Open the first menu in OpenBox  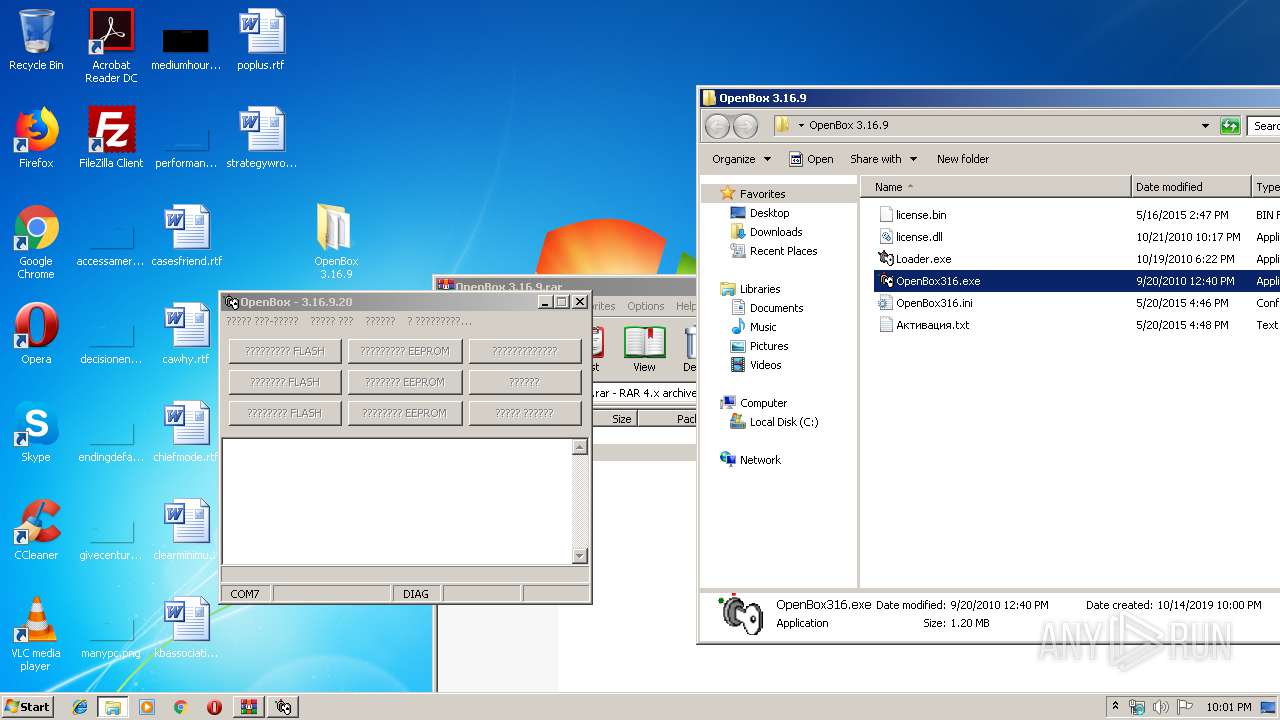[262, 321]
